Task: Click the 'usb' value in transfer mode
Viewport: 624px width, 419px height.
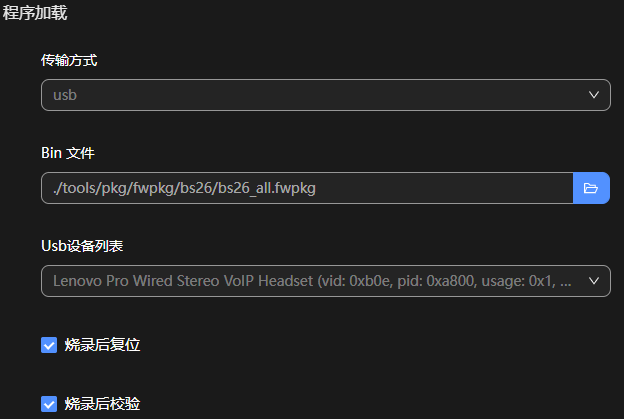Action: 65,95
